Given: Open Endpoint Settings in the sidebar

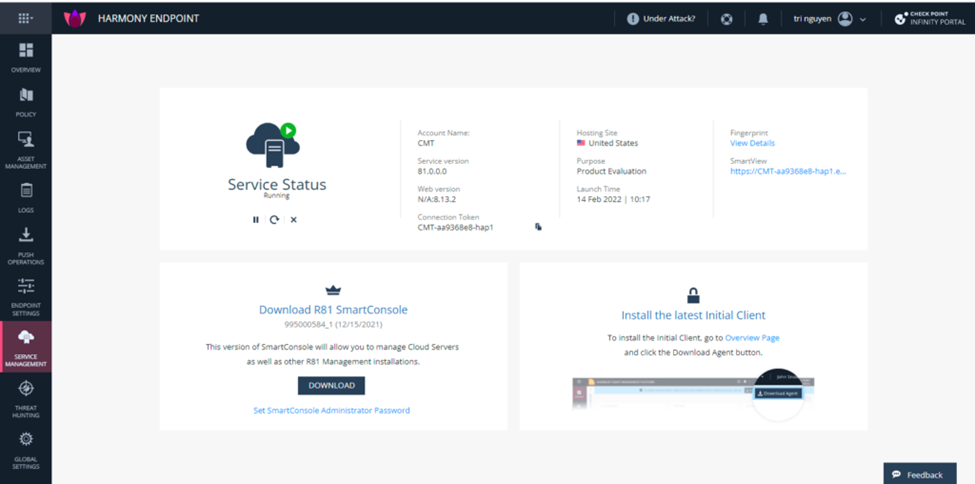Looking at the screenshot, I should [x=25, y=297].
